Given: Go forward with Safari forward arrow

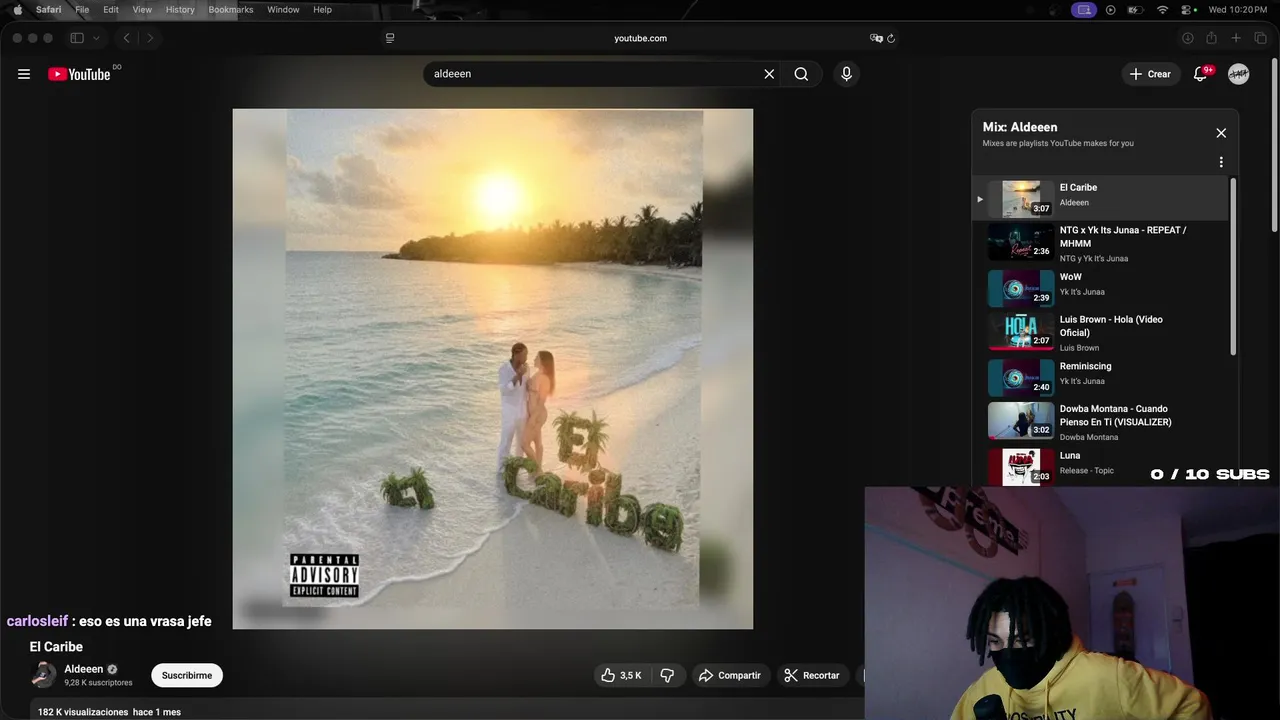Looking at the screenshot, I should tap(150, 38).
